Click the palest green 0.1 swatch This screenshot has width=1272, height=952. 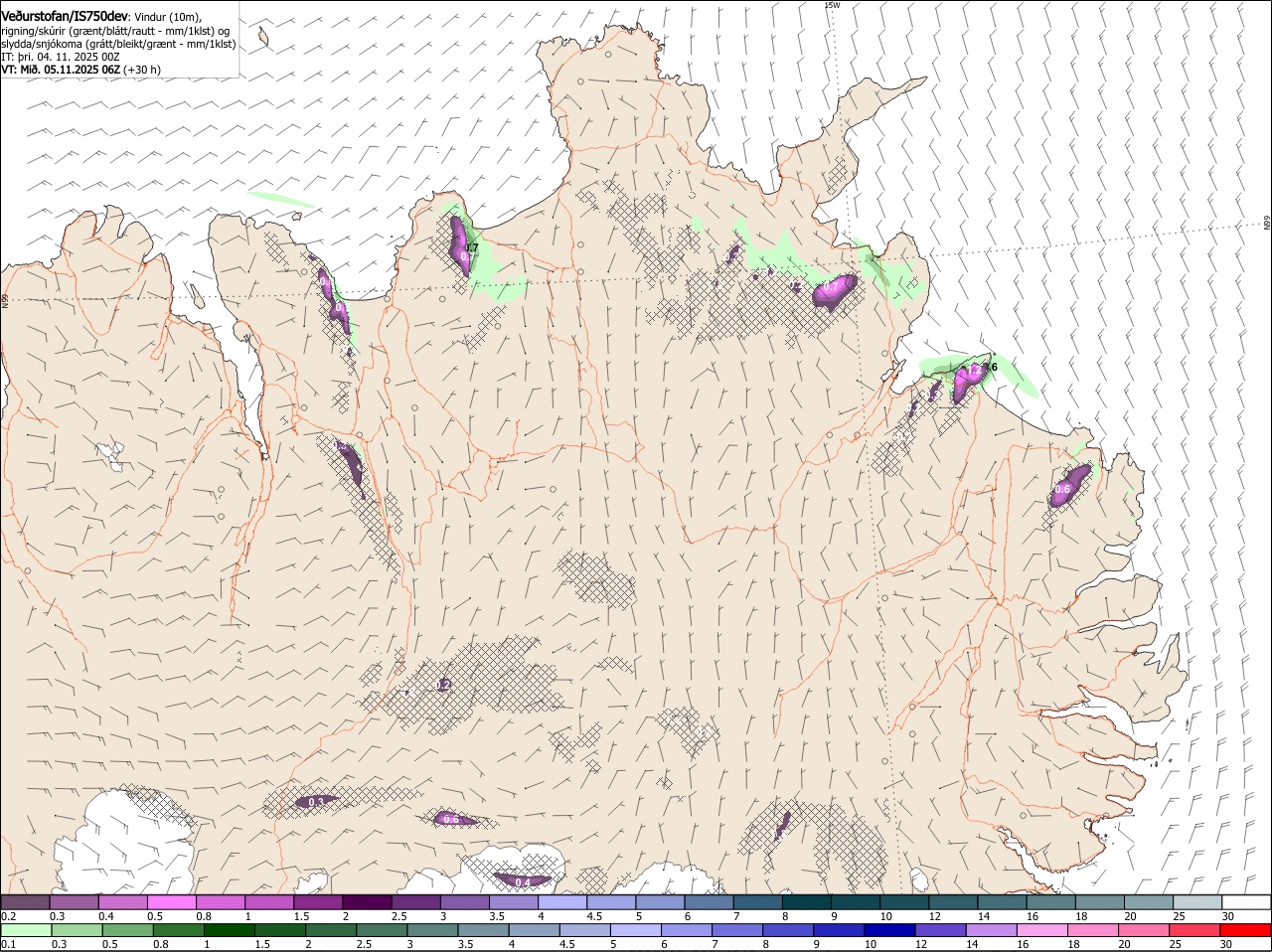coord(25,930)
